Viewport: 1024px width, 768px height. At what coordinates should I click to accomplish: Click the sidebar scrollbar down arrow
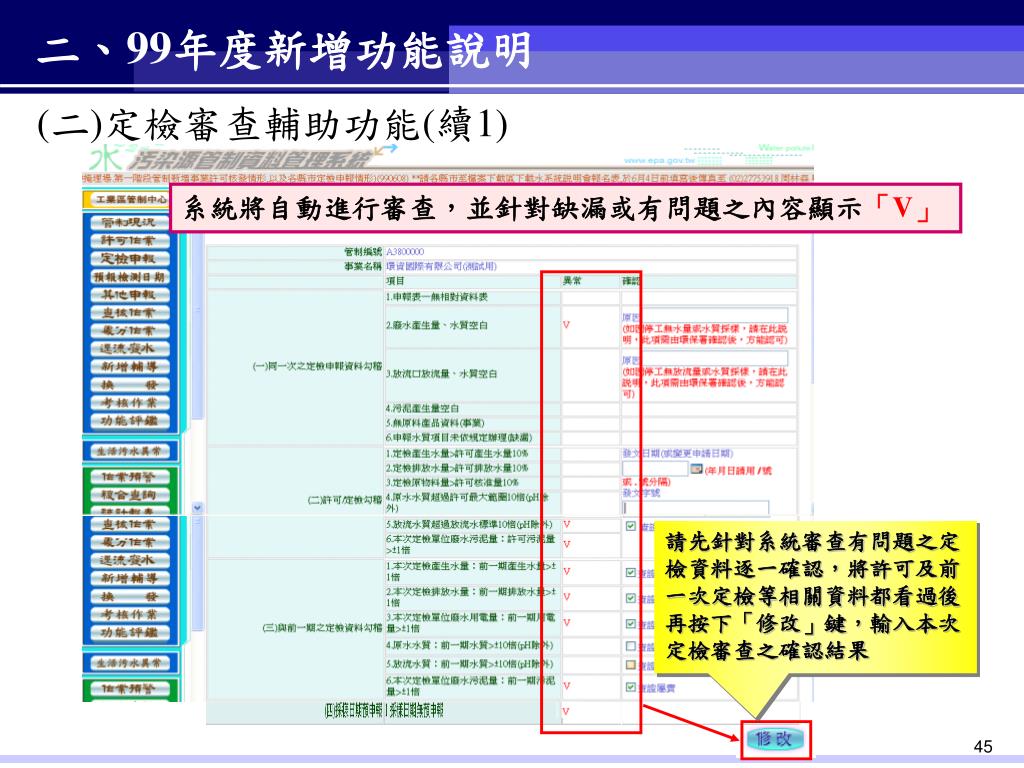click(x=197, y=507)
